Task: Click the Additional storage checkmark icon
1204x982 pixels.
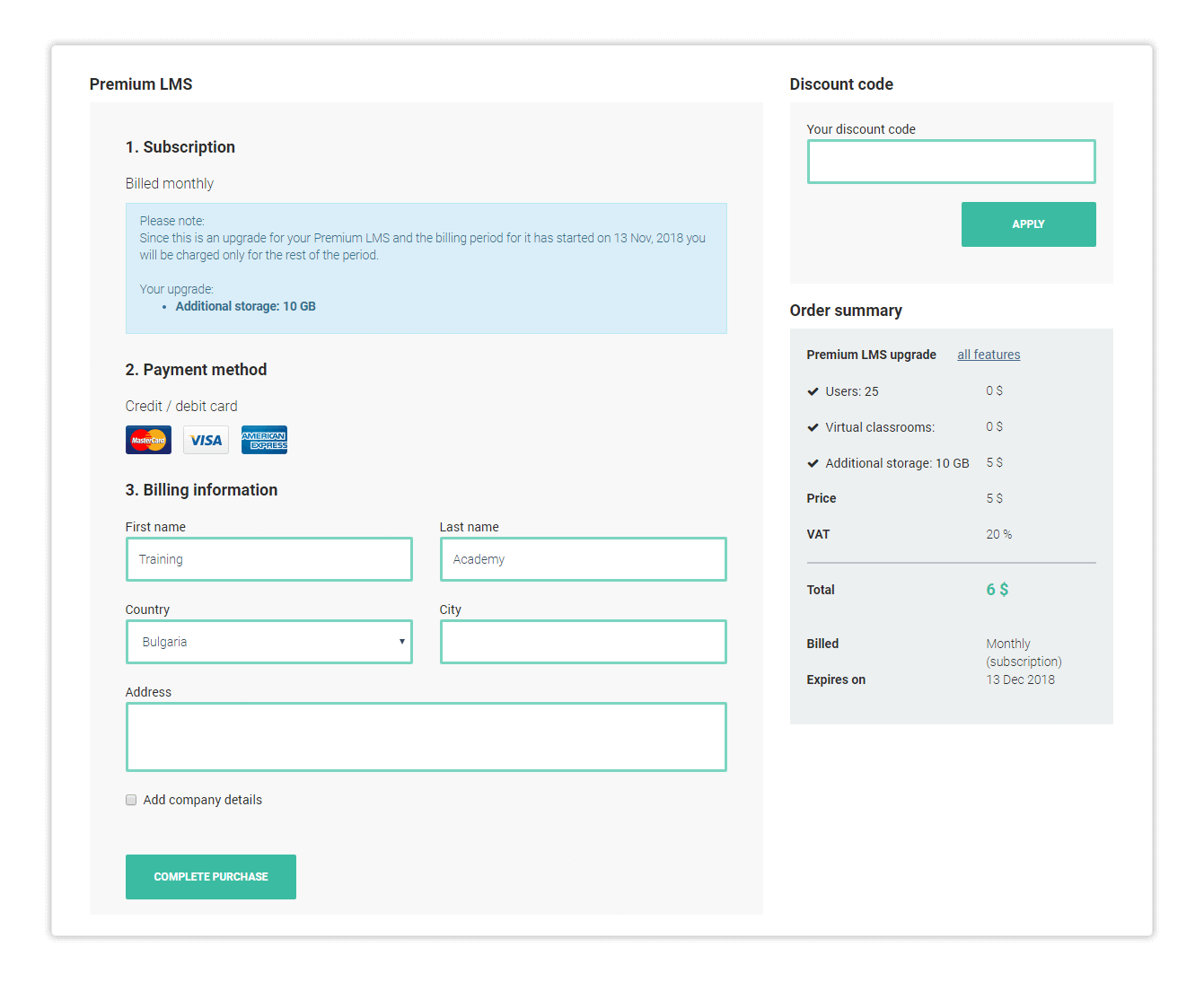Action: coord(813,463)
